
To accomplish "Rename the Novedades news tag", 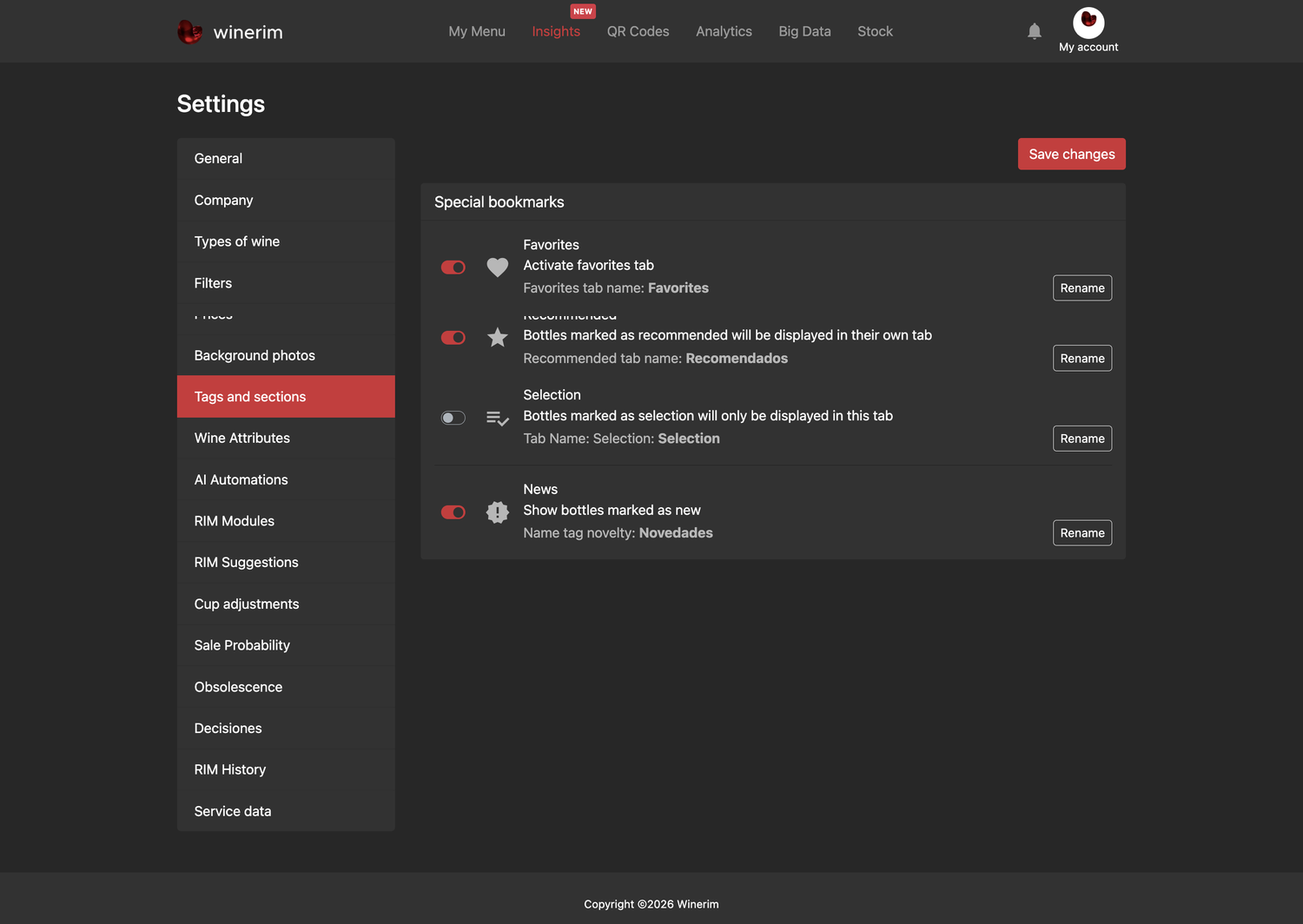I will 1082,533.
